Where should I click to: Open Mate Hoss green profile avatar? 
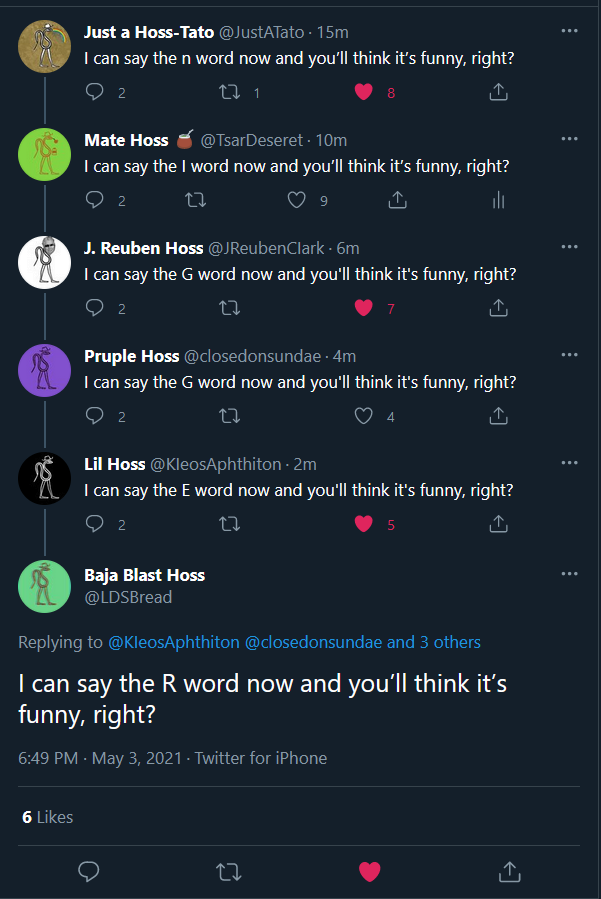(44, 154)
